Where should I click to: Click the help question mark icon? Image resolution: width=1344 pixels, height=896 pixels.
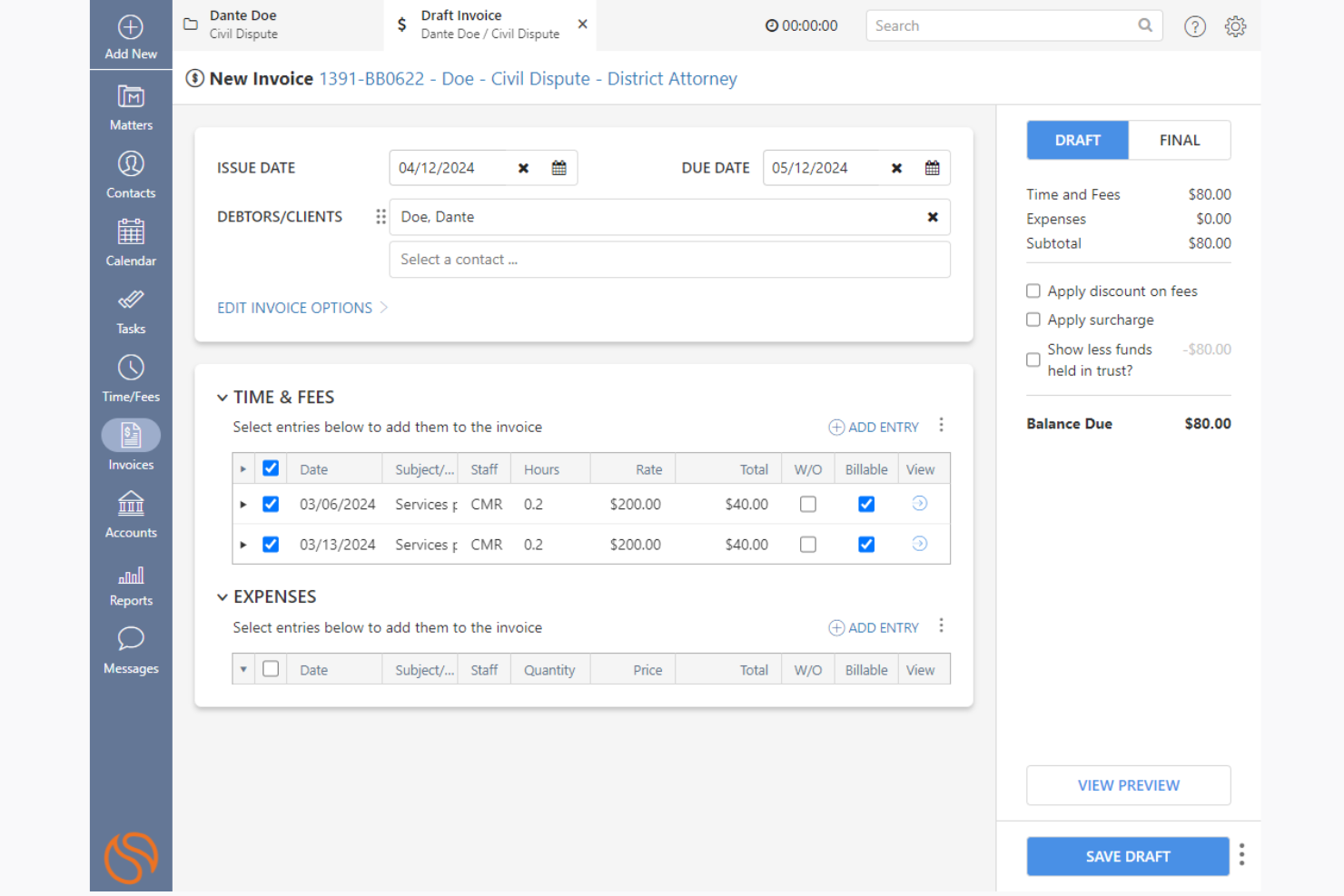tap(1195, 26)
